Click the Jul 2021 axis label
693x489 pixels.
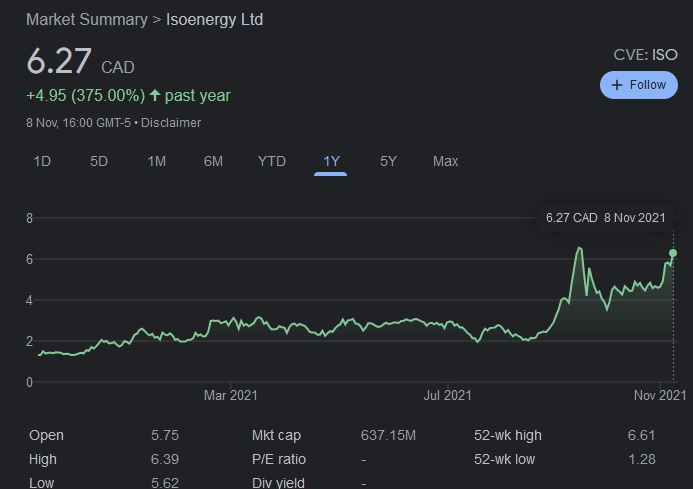[447, 395]
